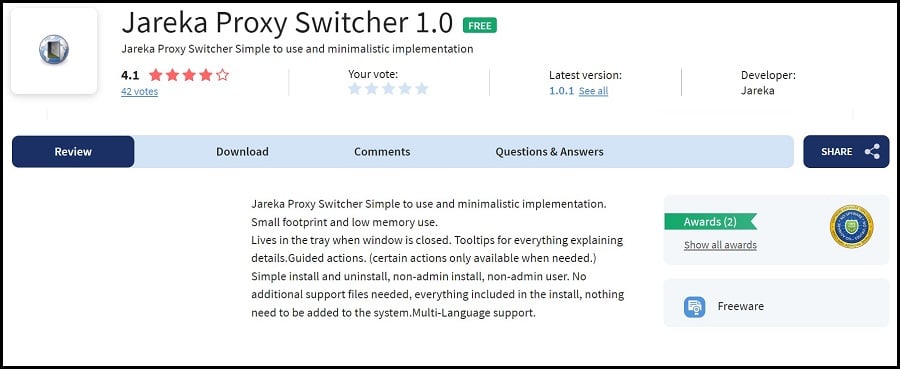Click the Awards (2) green ribbon

(710, 222)
